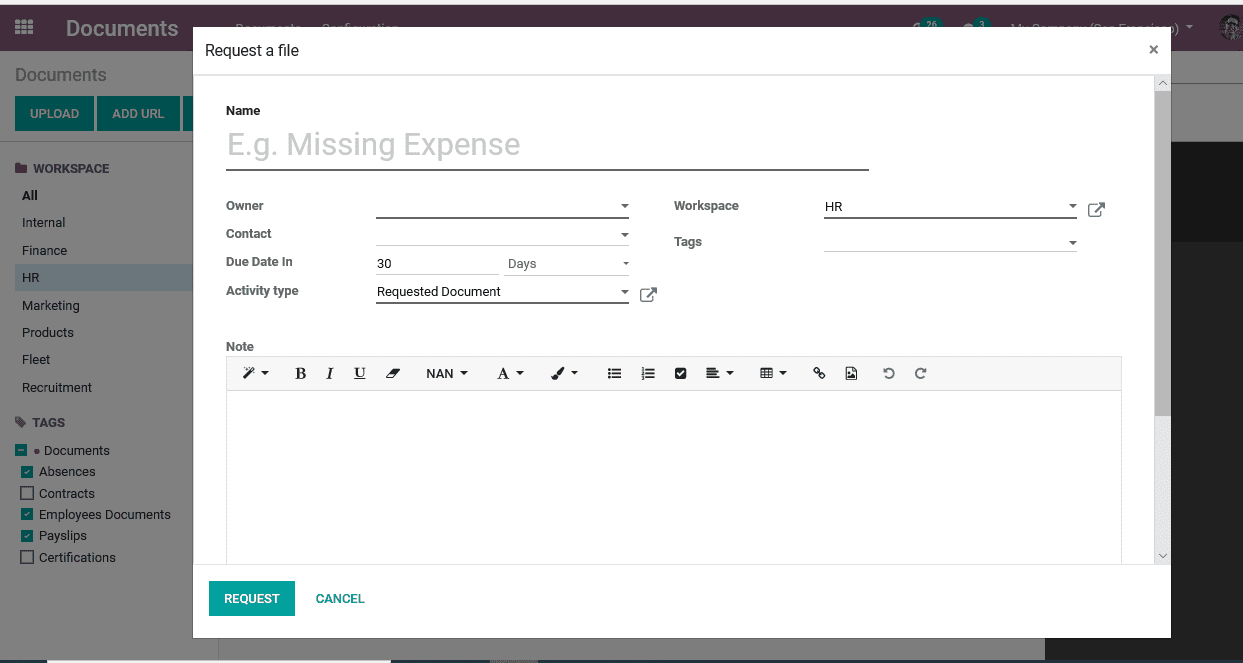The height and width of the screenshot is (663, 1243).
Task: Click the insert image icon
Action: click(x=851, y=373)
